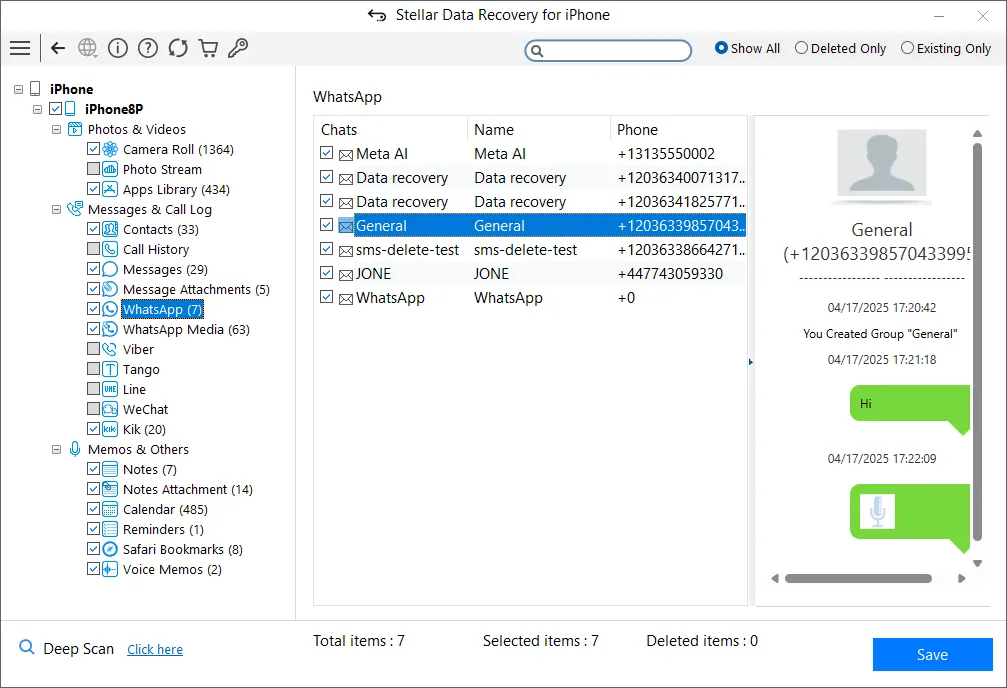Click the Save button

(932, 655)
